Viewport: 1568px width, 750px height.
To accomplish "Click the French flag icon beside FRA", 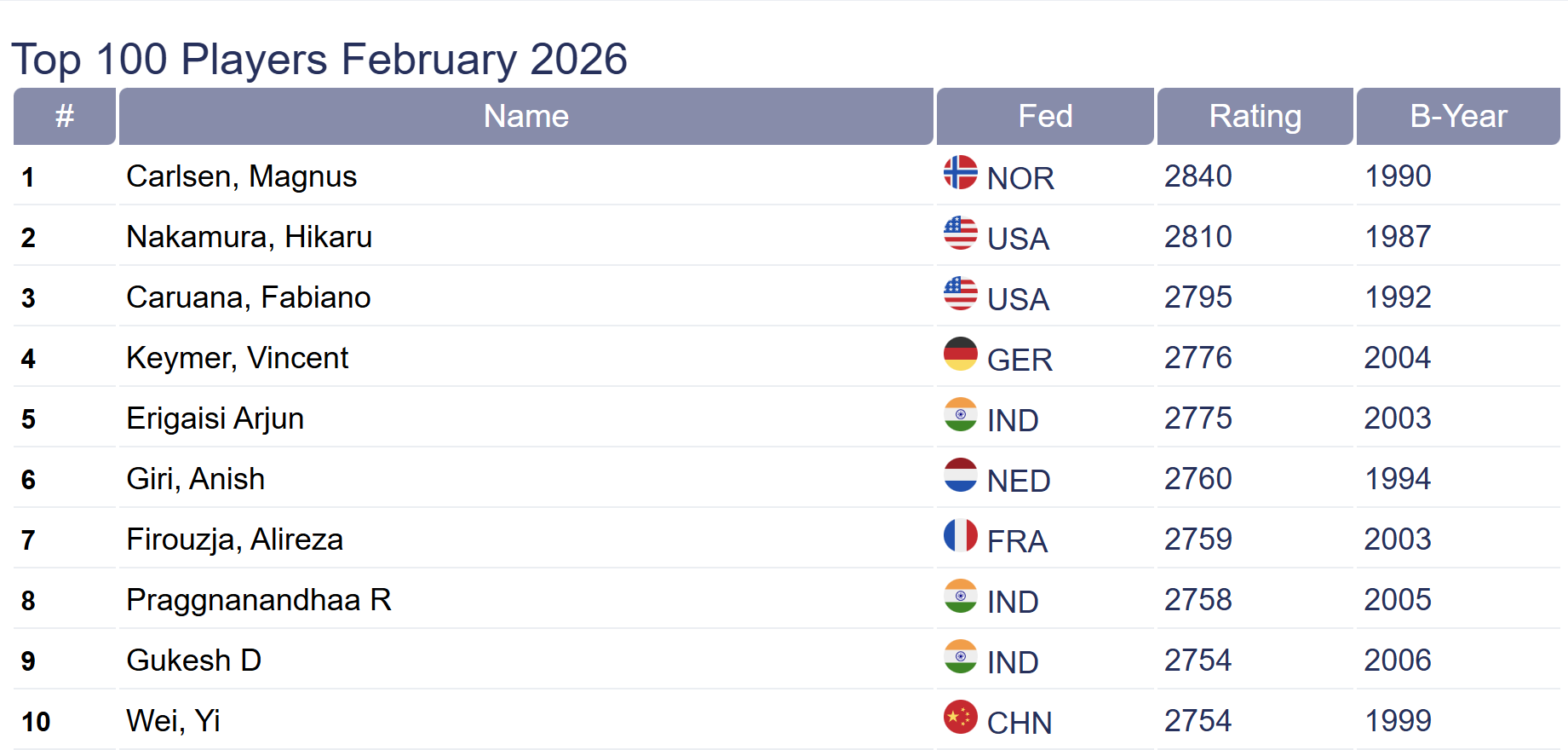I will (960, 535).
